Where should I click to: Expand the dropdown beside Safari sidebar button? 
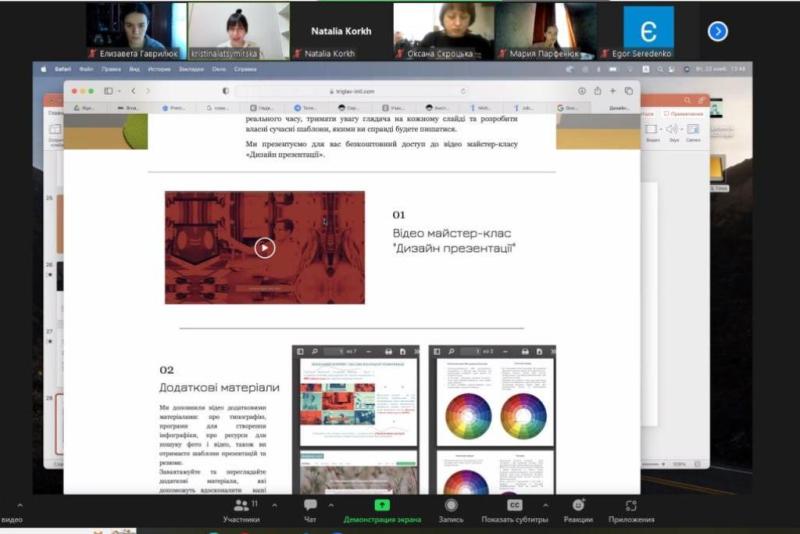coord(118,91)
